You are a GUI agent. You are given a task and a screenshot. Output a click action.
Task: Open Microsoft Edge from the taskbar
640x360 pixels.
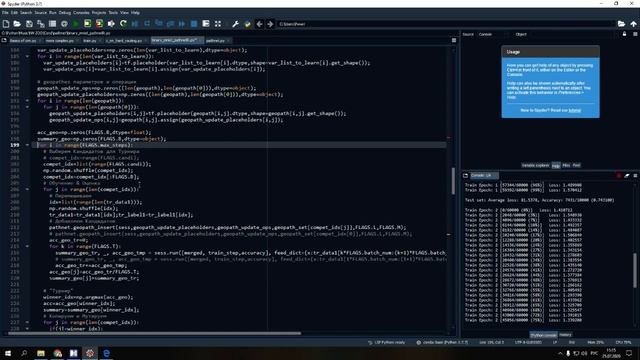(x=107, y=353)
